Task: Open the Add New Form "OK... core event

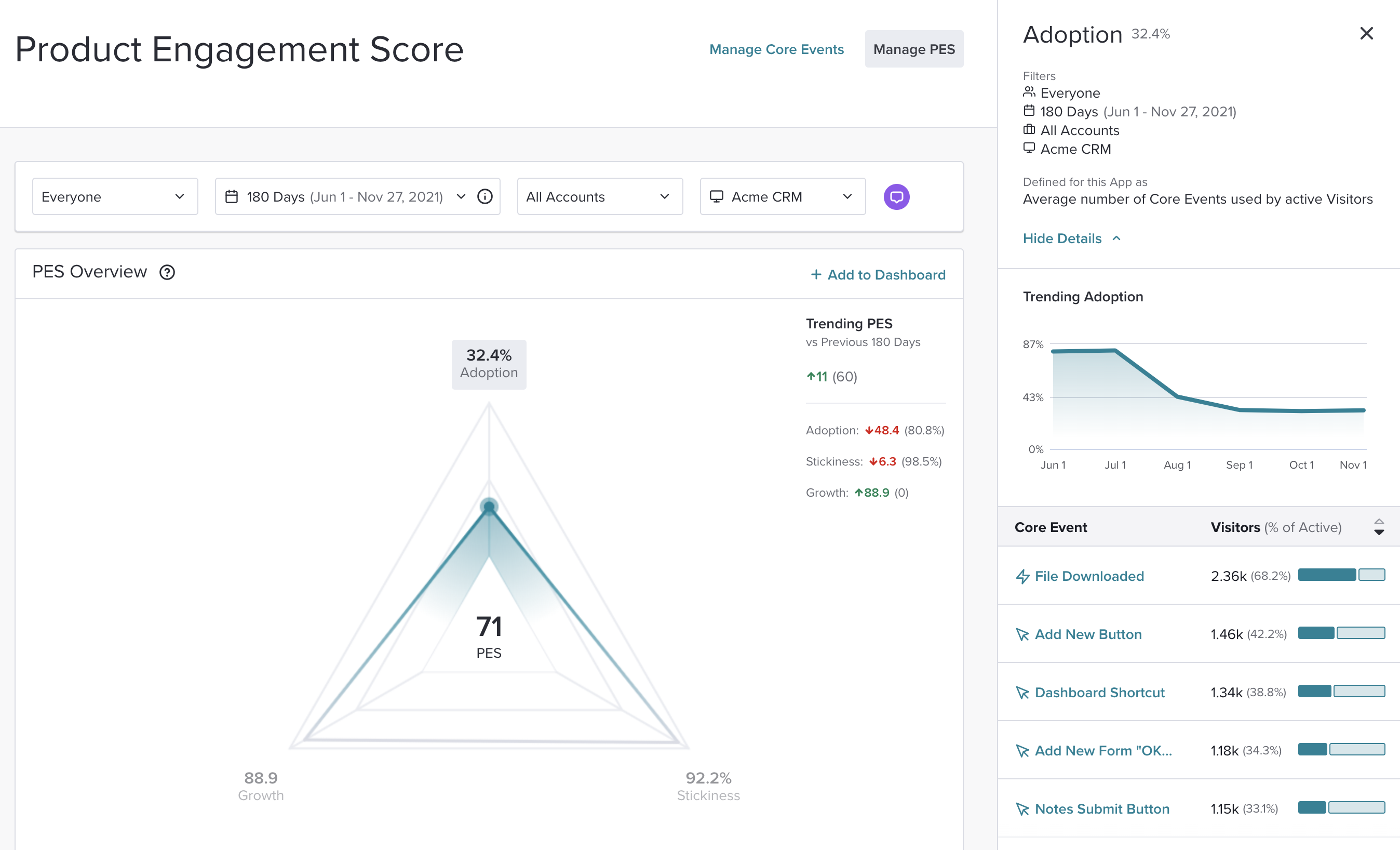Action: [x=1103, y=750]
